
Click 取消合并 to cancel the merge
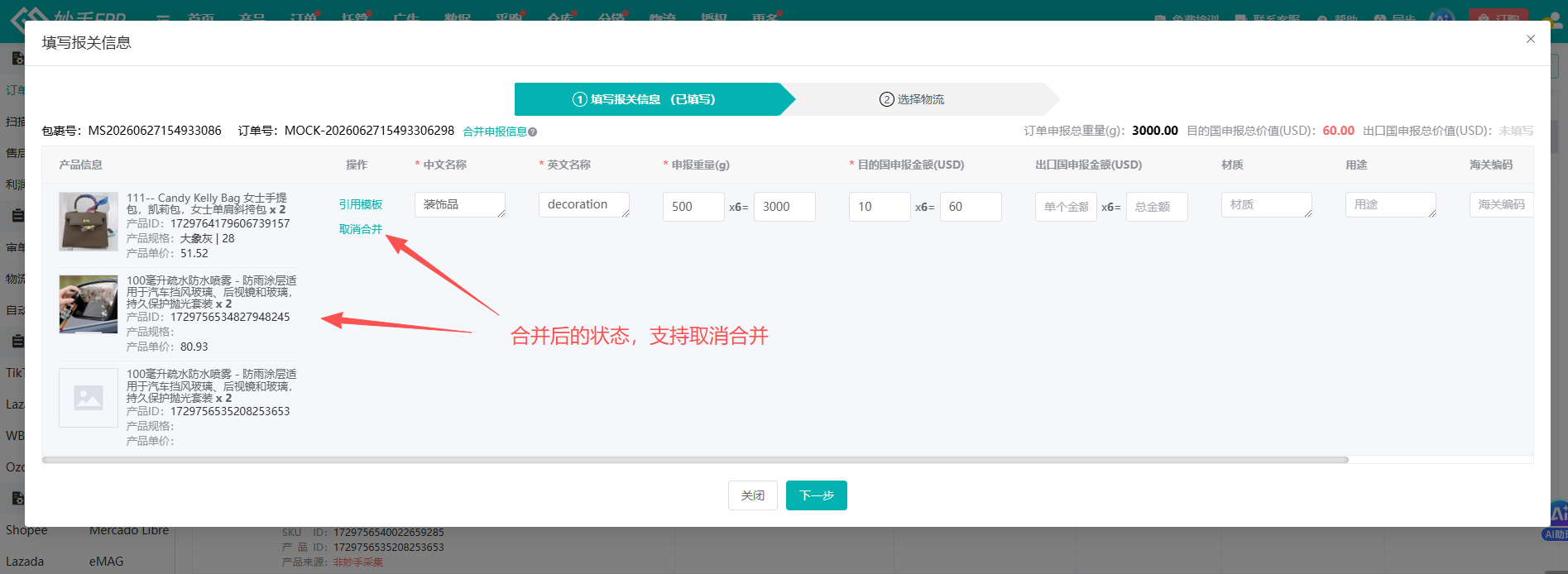pos(361,229)
